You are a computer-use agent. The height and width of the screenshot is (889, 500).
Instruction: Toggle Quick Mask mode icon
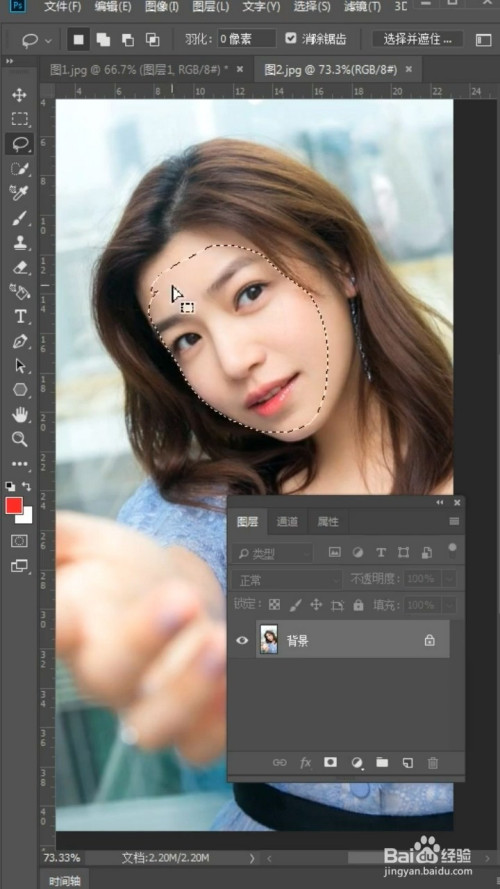coord(19,541)
